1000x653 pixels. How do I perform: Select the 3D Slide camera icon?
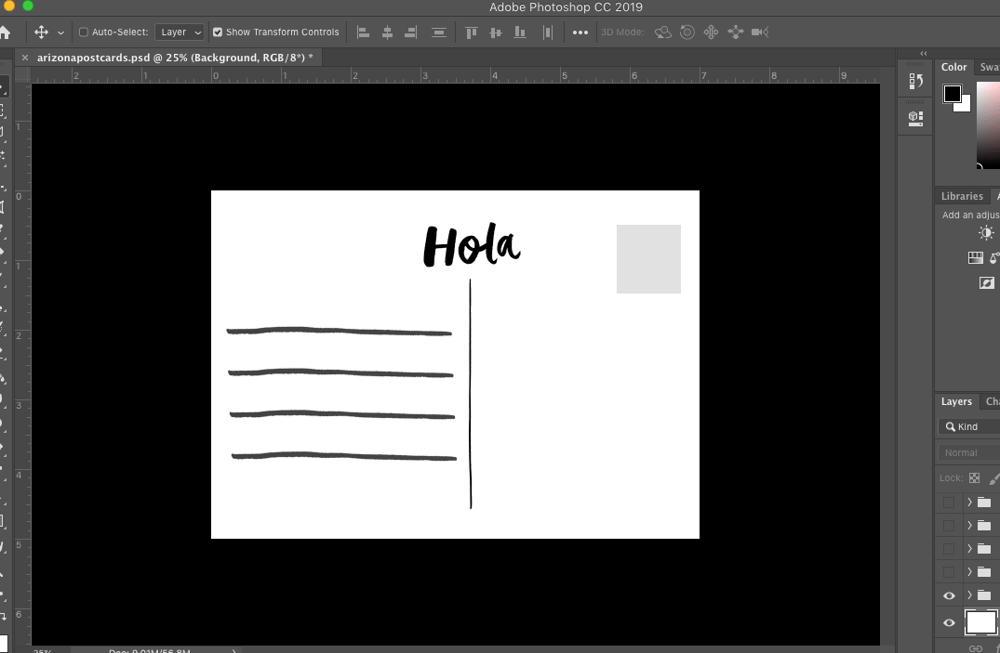[735, 32]
